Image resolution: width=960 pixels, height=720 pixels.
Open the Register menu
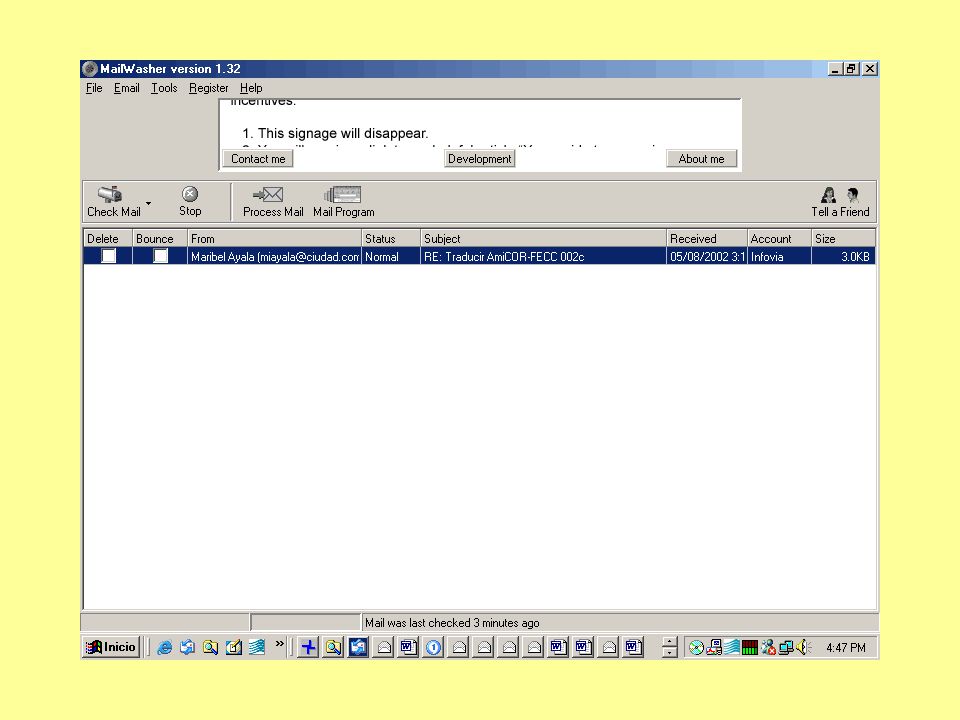click(209, 88)
